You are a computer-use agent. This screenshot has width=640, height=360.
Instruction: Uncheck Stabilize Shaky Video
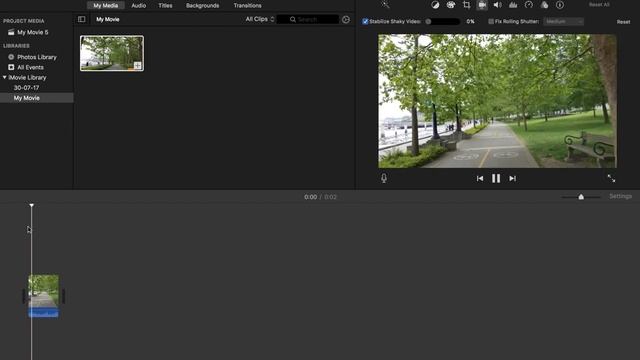[365, 21]
